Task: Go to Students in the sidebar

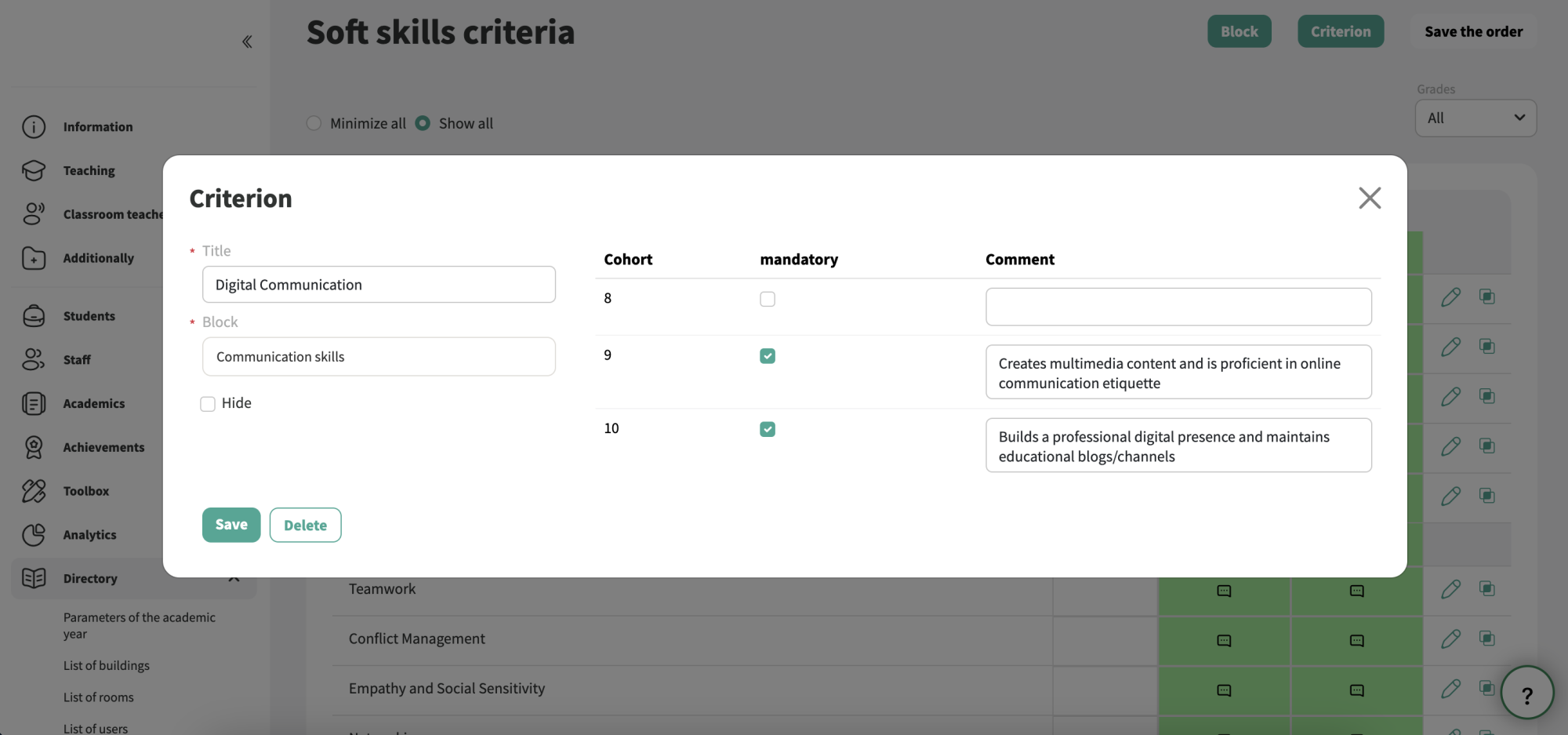Action: click(x=89, y=316)
